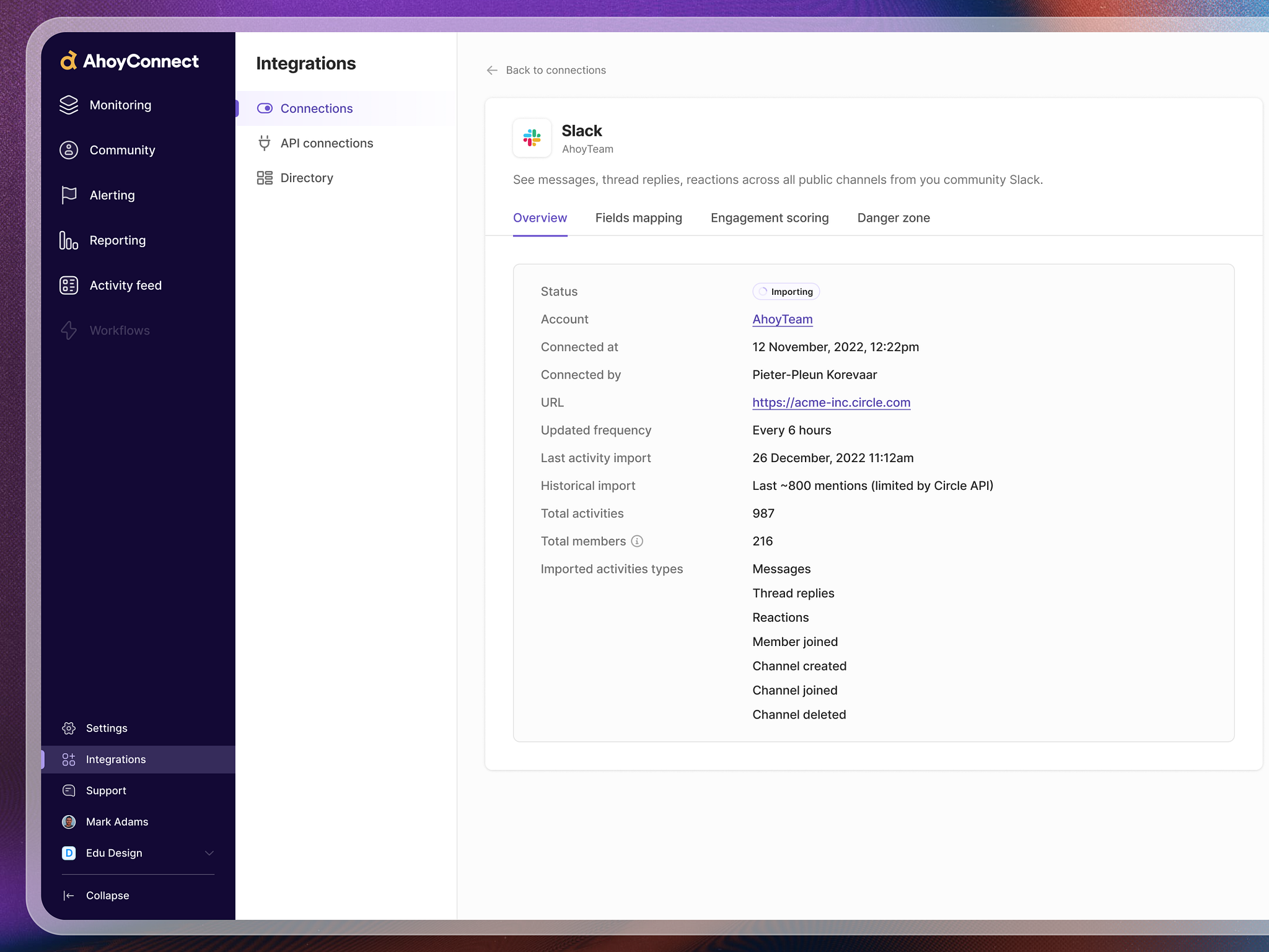Click the Edu Design workspace badge icon
1269x952 pixels.
pos(69,854)
